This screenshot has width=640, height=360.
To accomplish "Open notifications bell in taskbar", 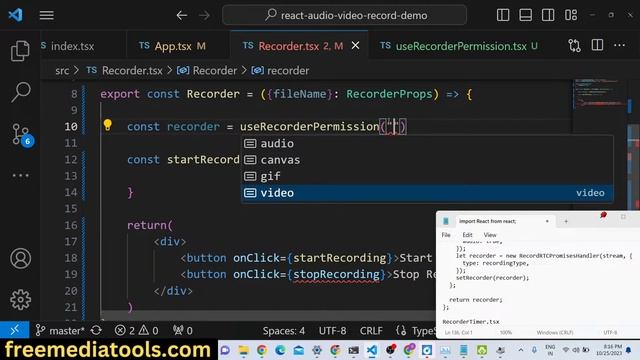I will tap(629, 350).
